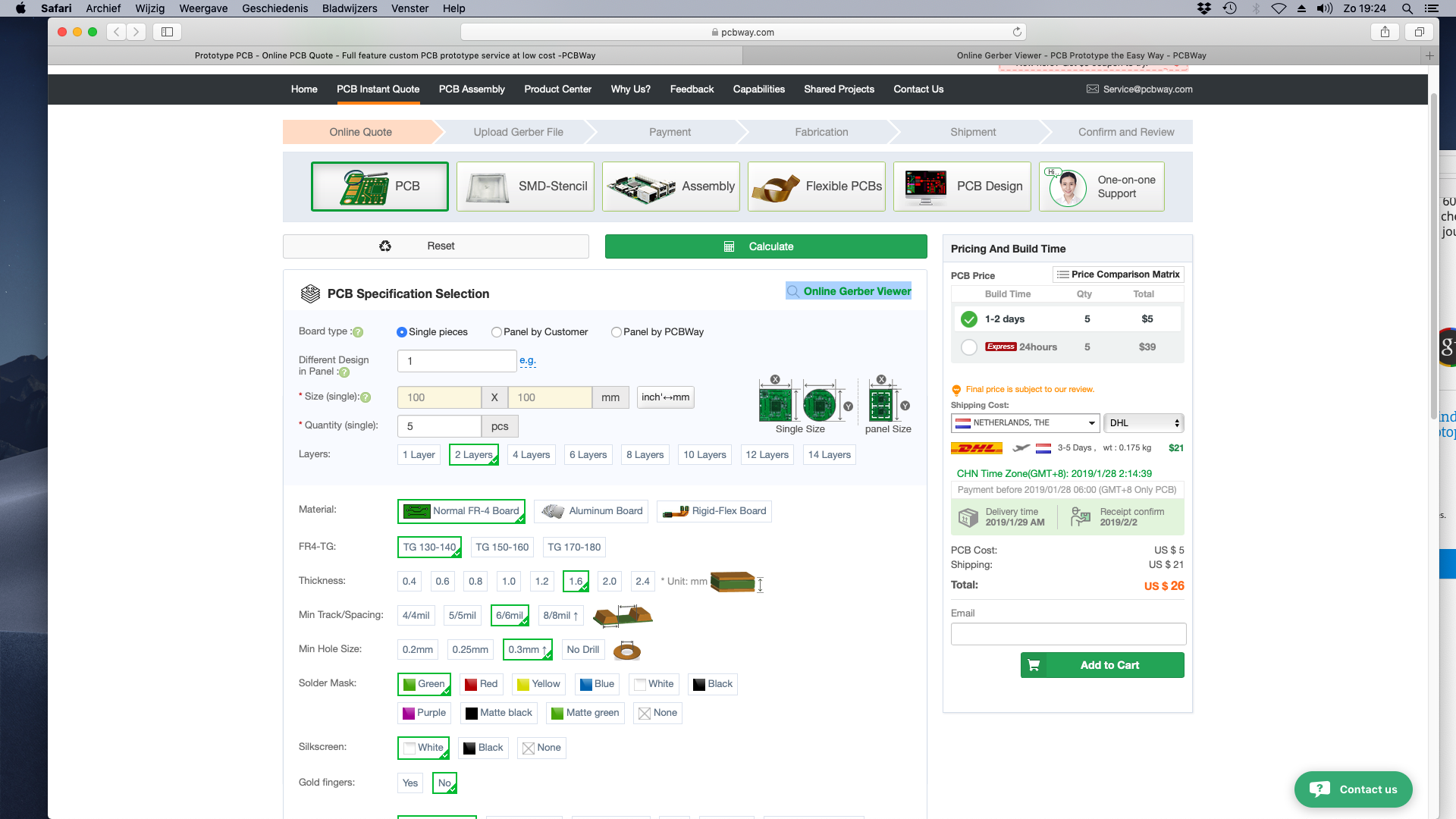Choose the Express 24hours build time
This screenshot has width=1456, height=819.
(969, 347)
